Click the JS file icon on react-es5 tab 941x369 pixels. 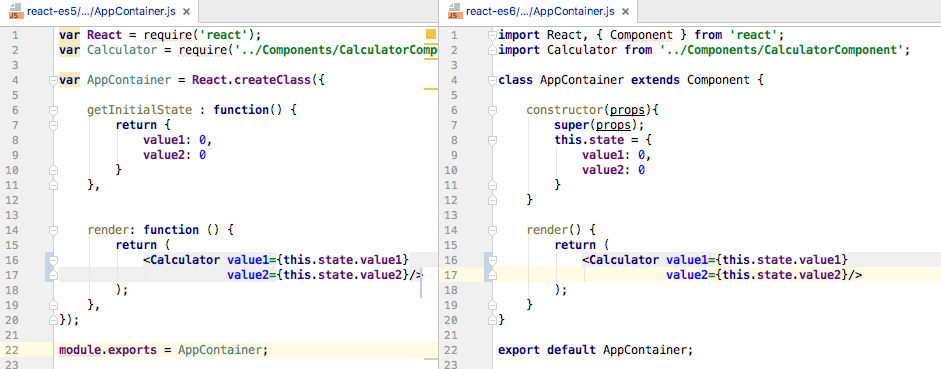16,11
